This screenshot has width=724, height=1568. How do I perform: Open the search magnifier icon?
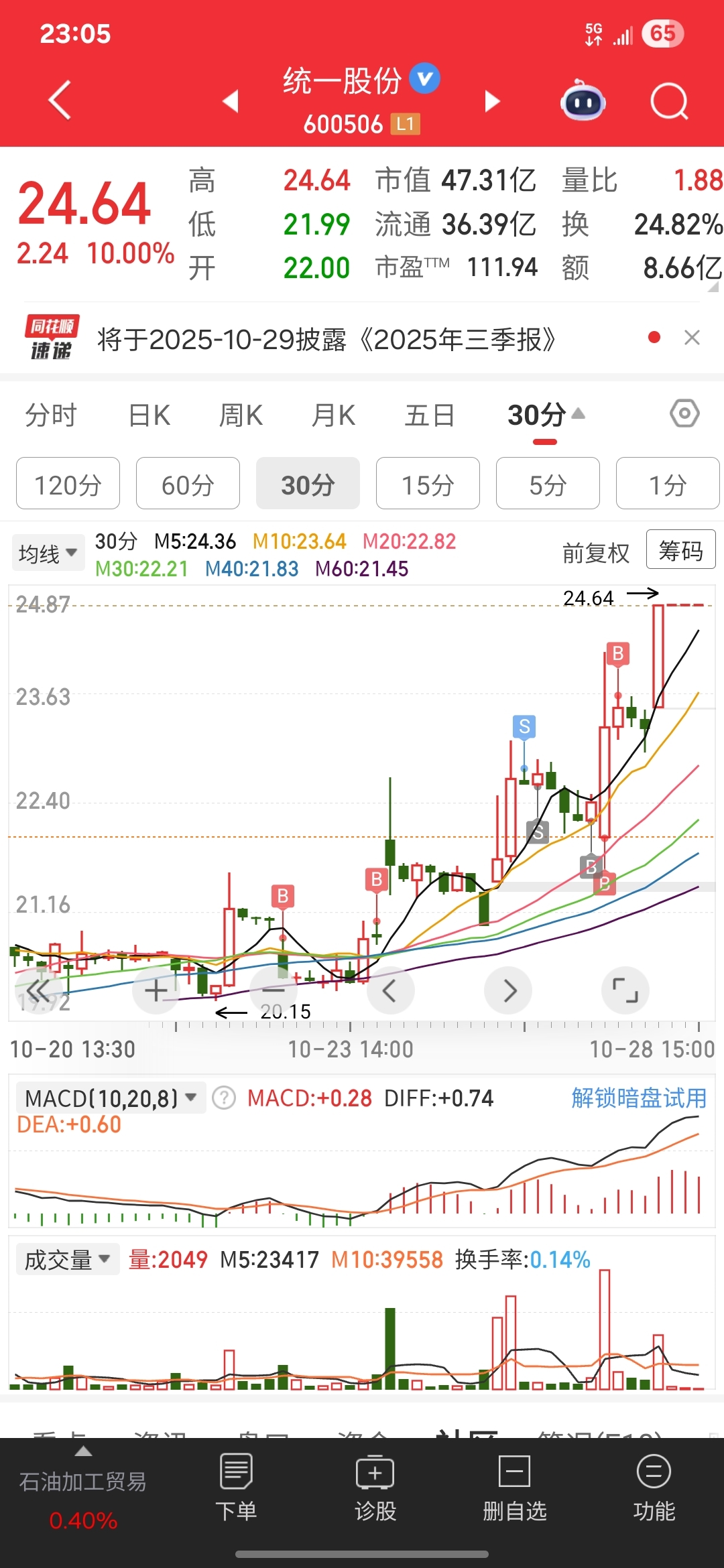(x=670, y=102)
